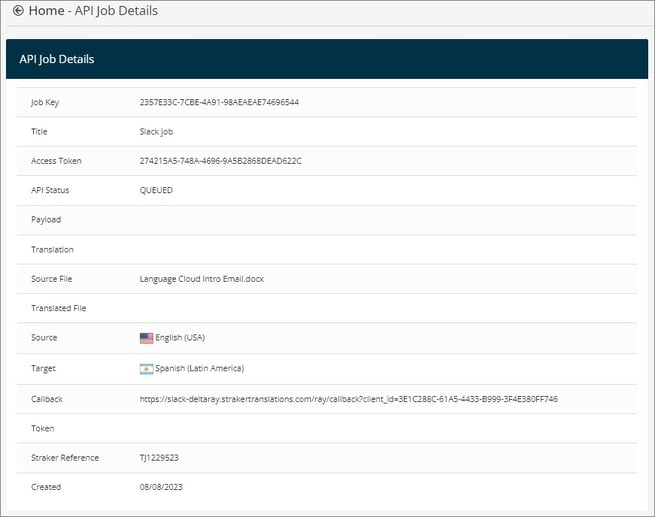The height and width of the screenshot is (517, 655).
Task: Select the Access Token value 274215A5-748A-4696
Action: tap(221, 161)
